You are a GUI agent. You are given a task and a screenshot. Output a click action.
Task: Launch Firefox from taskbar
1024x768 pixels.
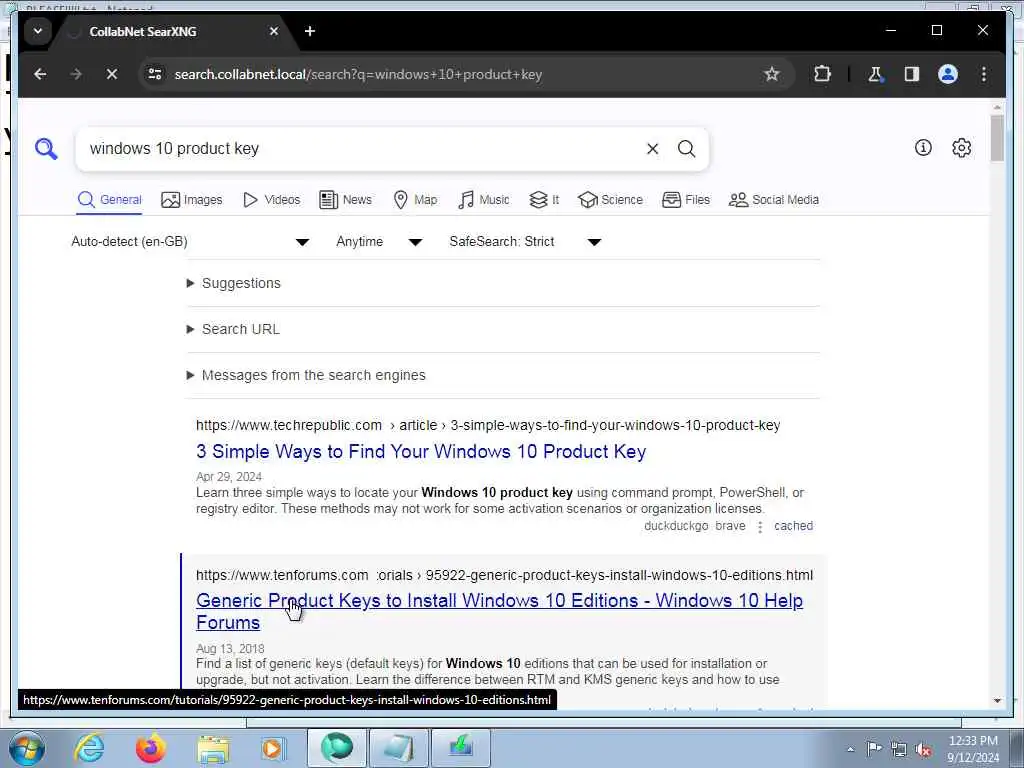point(150,748)
